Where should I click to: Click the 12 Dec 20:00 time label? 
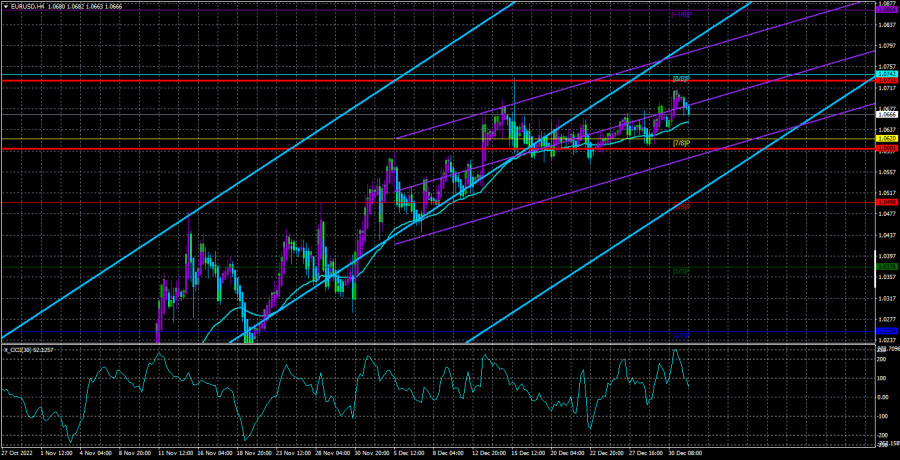pyautogui.click(x=489, y=455)
